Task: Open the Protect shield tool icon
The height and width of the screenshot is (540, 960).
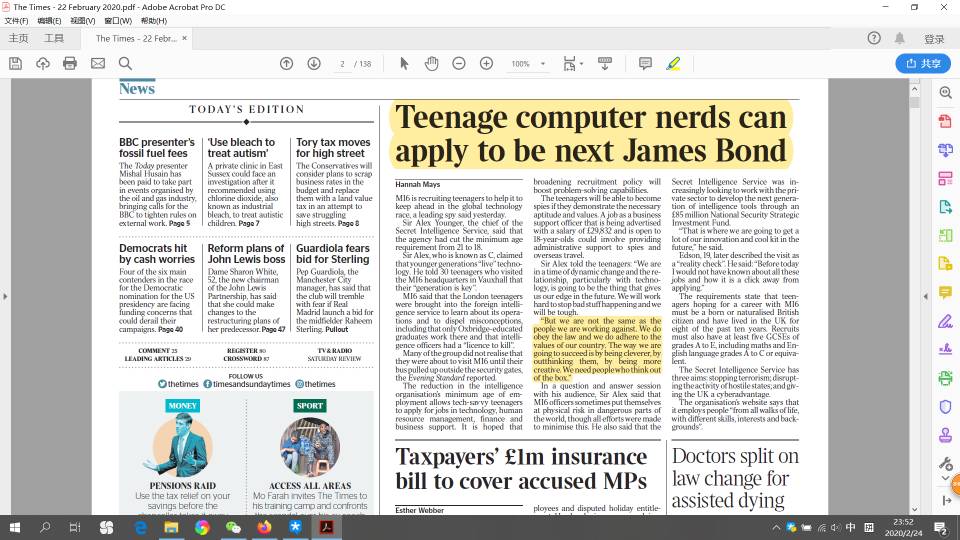Action: tap(945, 407)
